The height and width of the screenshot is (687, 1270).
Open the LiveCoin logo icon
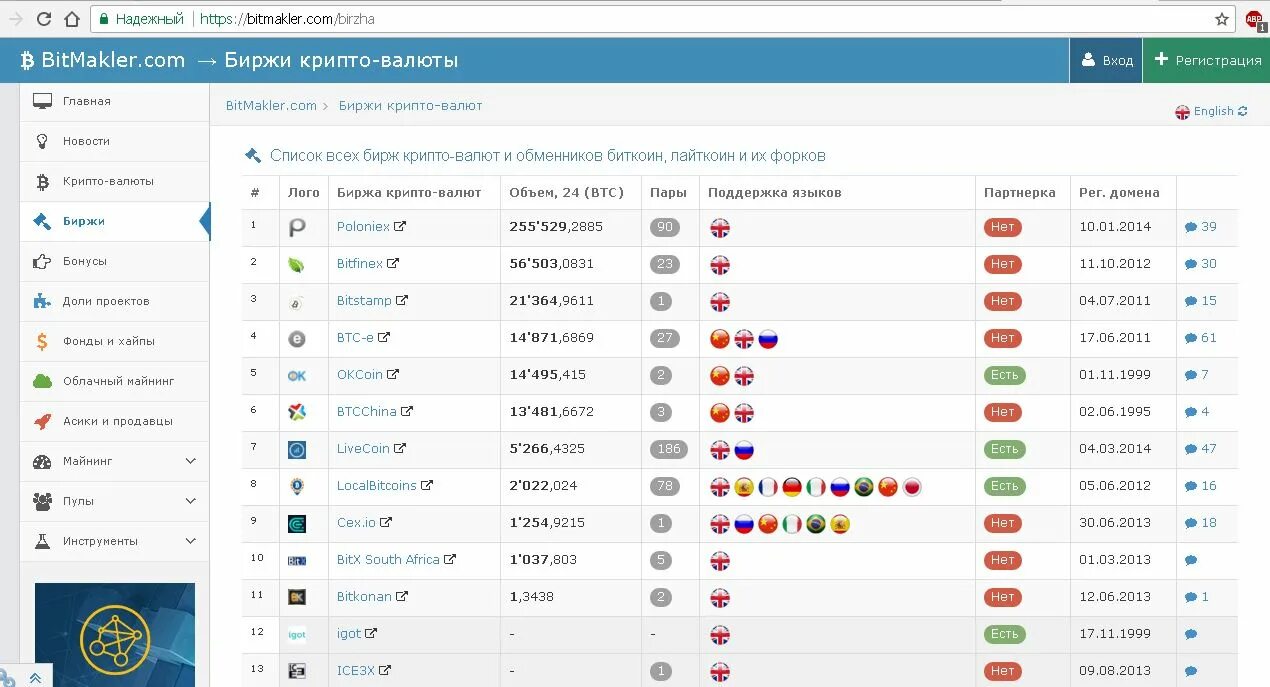pyautogui.click(x=297, y=450)
